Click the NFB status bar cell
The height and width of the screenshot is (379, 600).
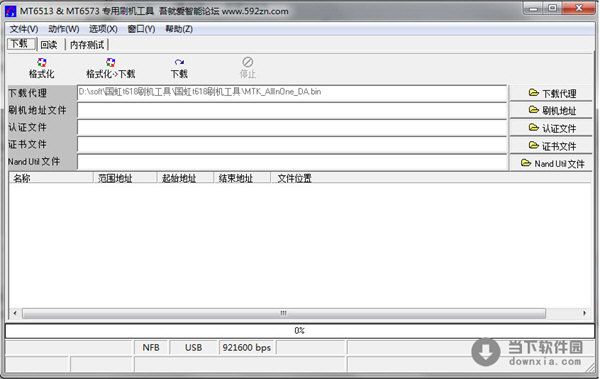coord(151,348)
